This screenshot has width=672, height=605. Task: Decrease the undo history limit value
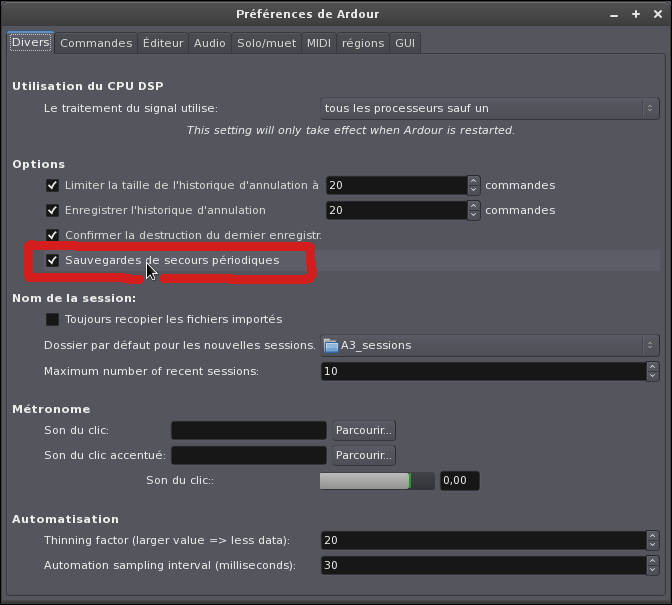(474, 190)
